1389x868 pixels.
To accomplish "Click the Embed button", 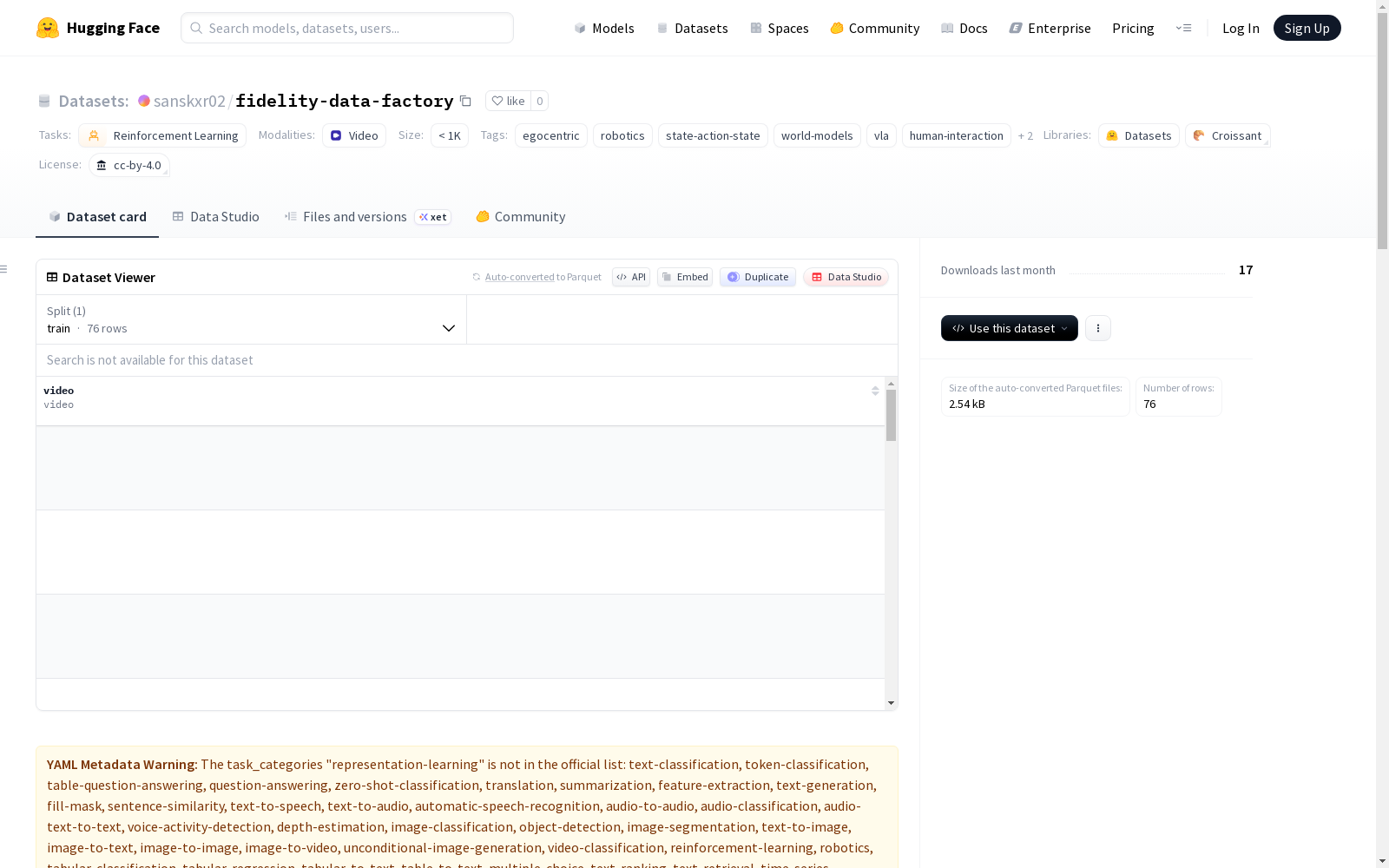I will pyautogui.click(x=685, y=277).
